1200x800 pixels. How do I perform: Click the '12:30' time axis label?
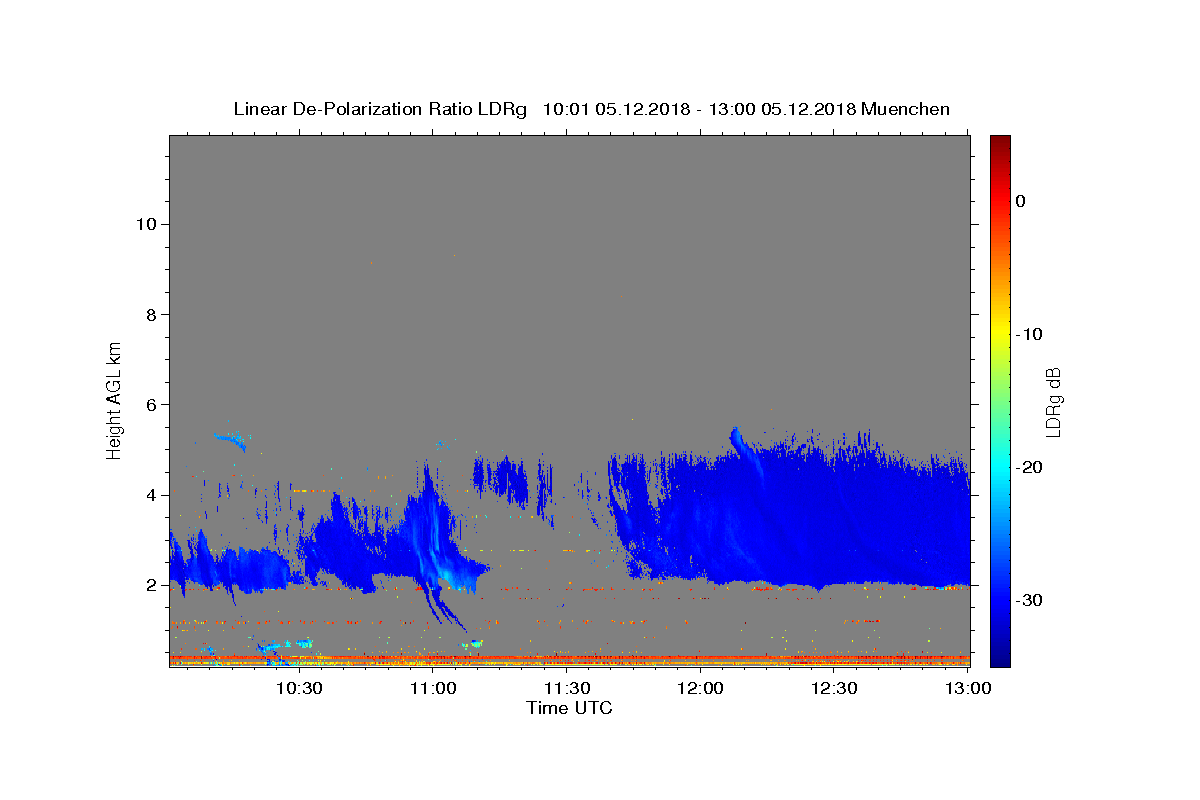click(x=835, y=689)
